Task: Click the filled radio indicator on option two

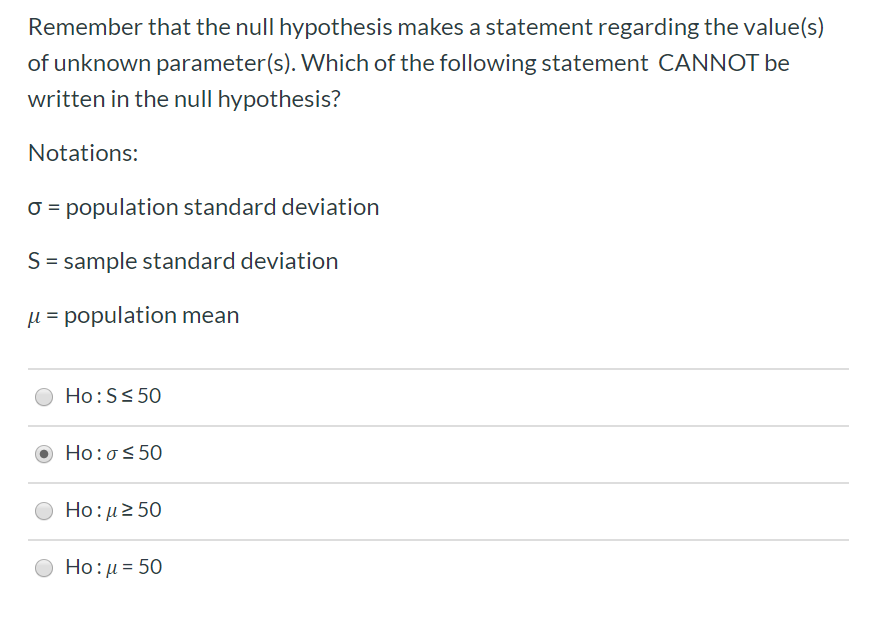Action: [x=44, y=453]
